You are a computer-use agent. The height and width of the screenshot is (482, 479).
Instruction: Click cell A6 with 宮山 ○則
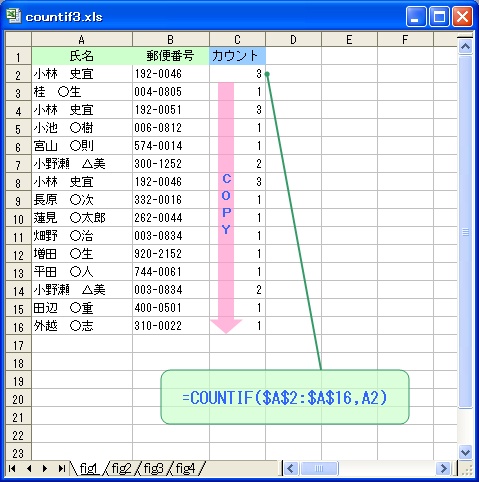coord(82,146)
